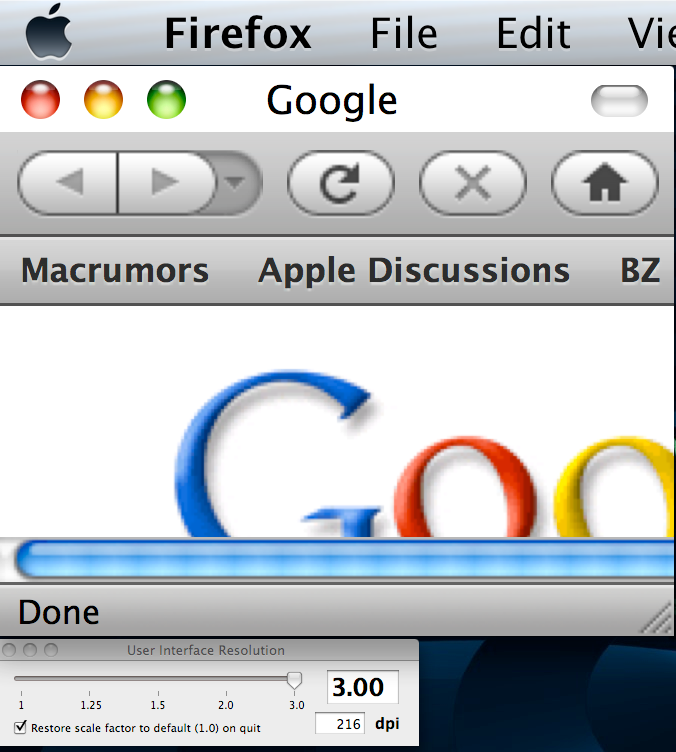Screen dimensions: 676x752
Task: Go back using the back arrow
Action: point(68,182)
